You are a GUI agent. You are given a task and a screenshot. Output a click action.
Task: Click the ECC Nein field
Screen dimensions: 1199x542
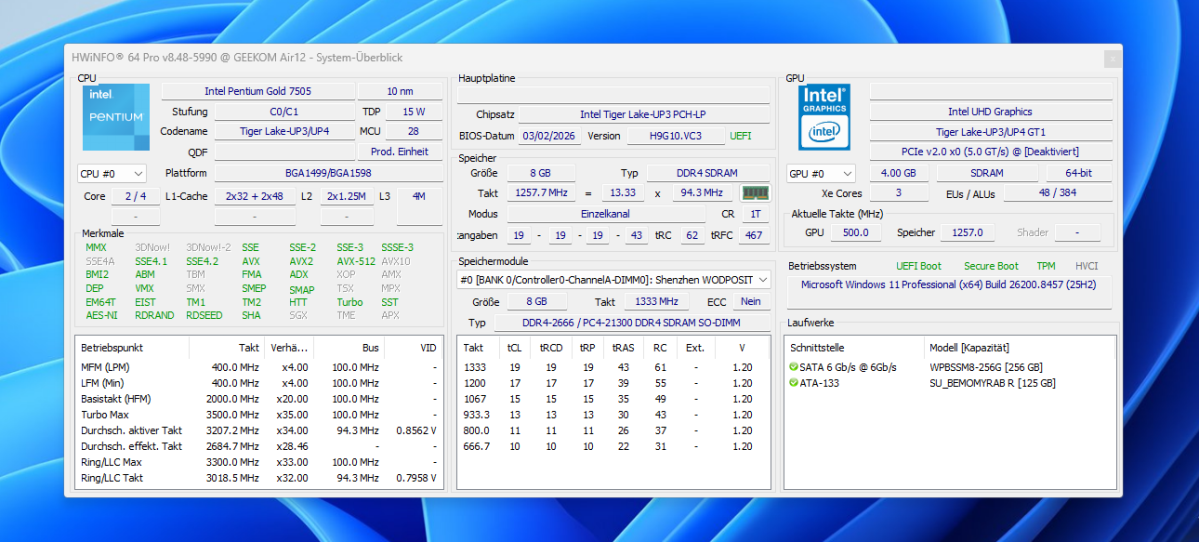(x=750, y=301)
